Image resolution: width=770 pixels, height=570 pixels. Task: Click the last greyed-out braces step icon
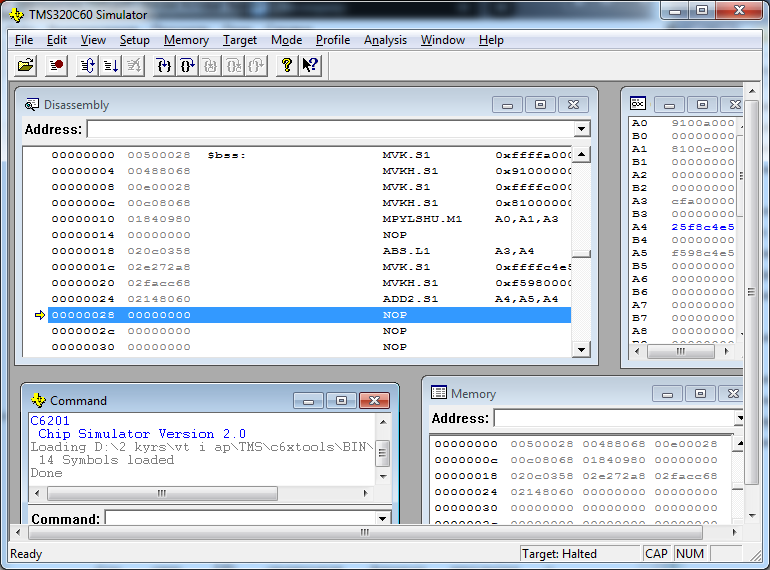click(256, 65)
